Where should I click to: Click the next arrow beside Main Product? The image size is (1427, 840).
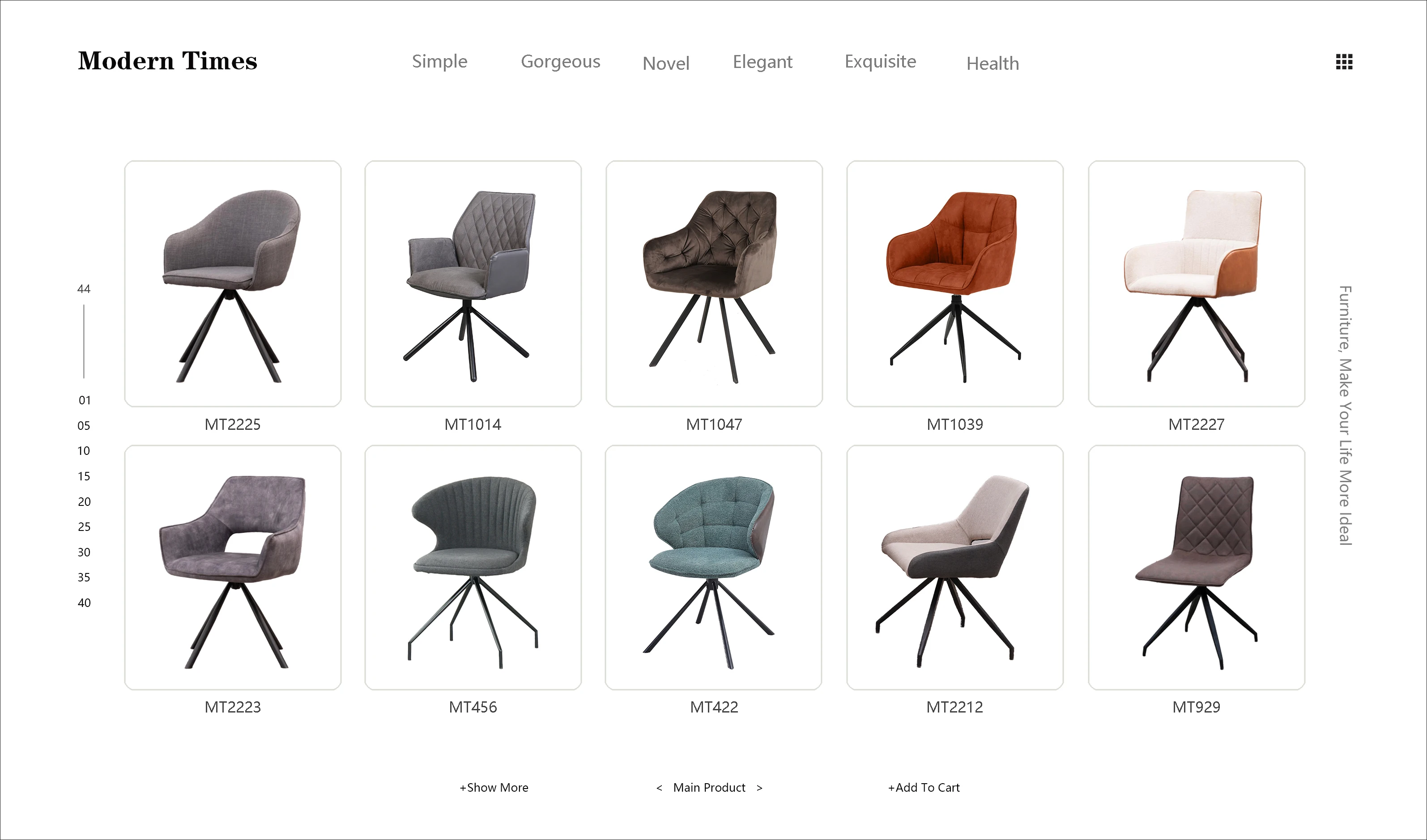(759, 788)
